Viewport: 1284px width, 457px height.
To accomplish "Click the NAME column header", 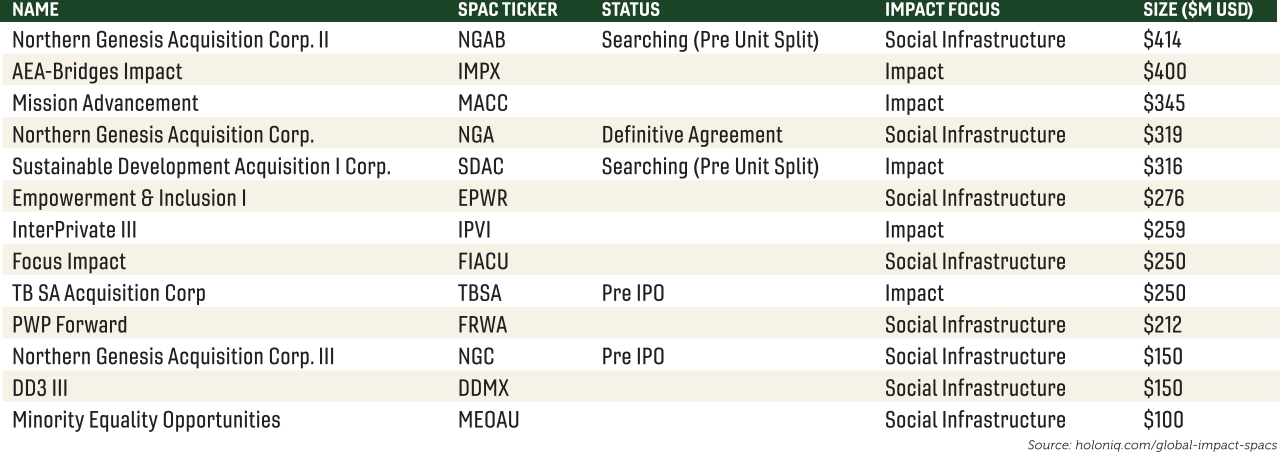I will (36, 10).
